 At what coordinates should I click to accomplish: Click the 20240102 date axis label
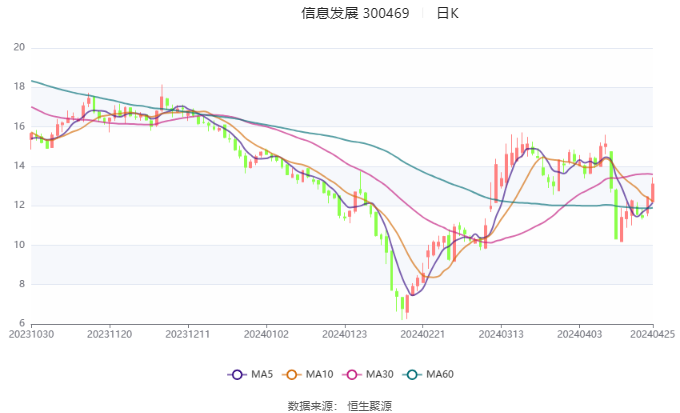click(x=266, y=334)
